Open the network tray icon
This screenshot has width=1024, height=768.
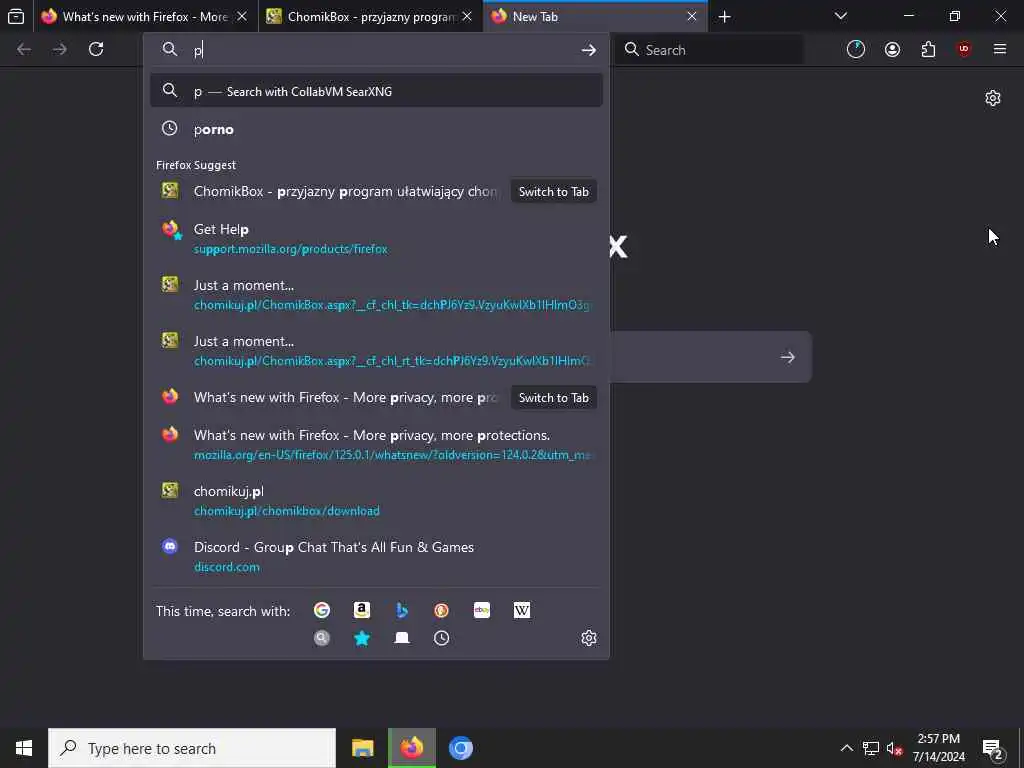coord(871,748)
